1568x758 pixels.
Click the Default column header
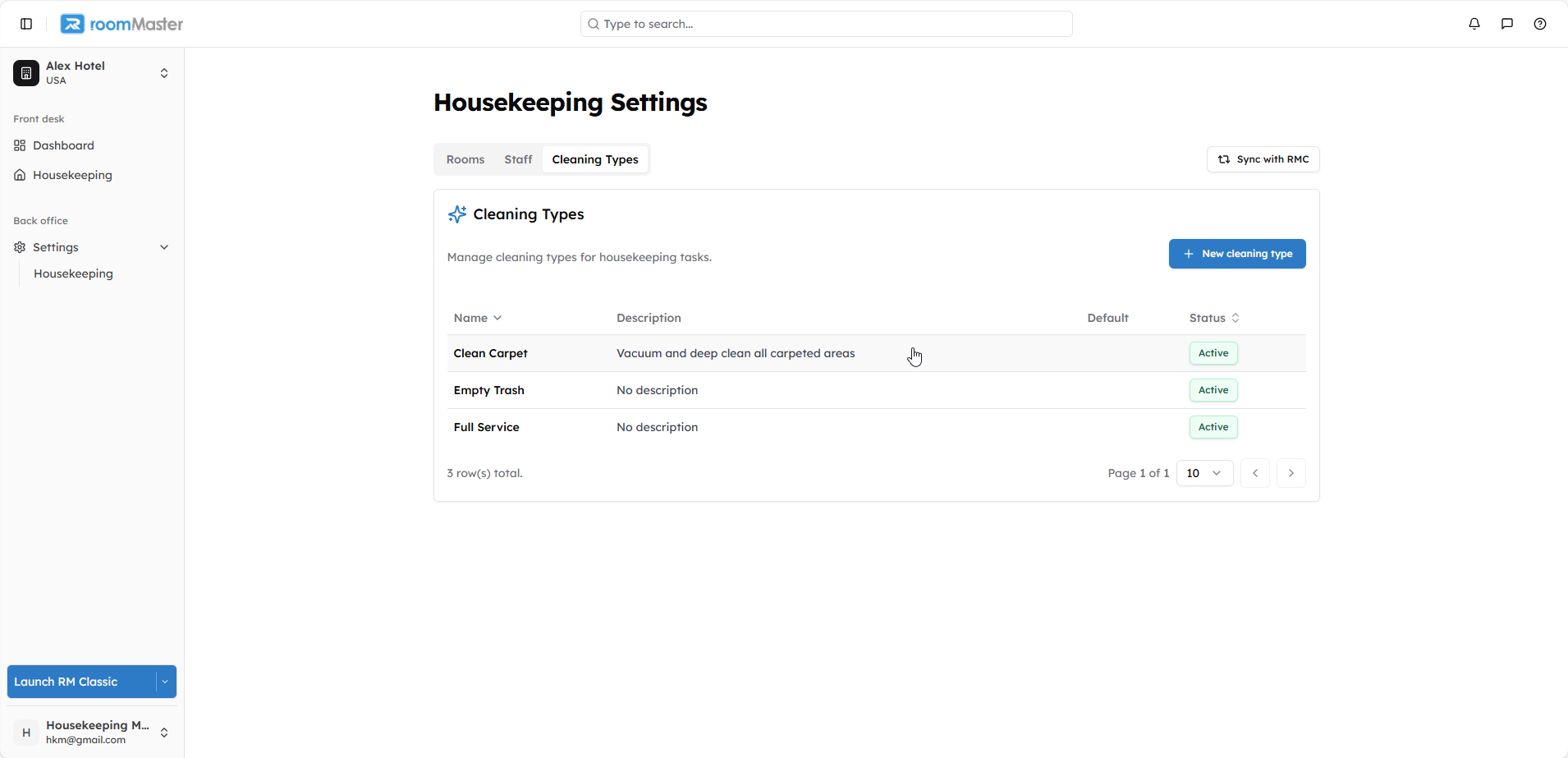[x=1108, y=318]
